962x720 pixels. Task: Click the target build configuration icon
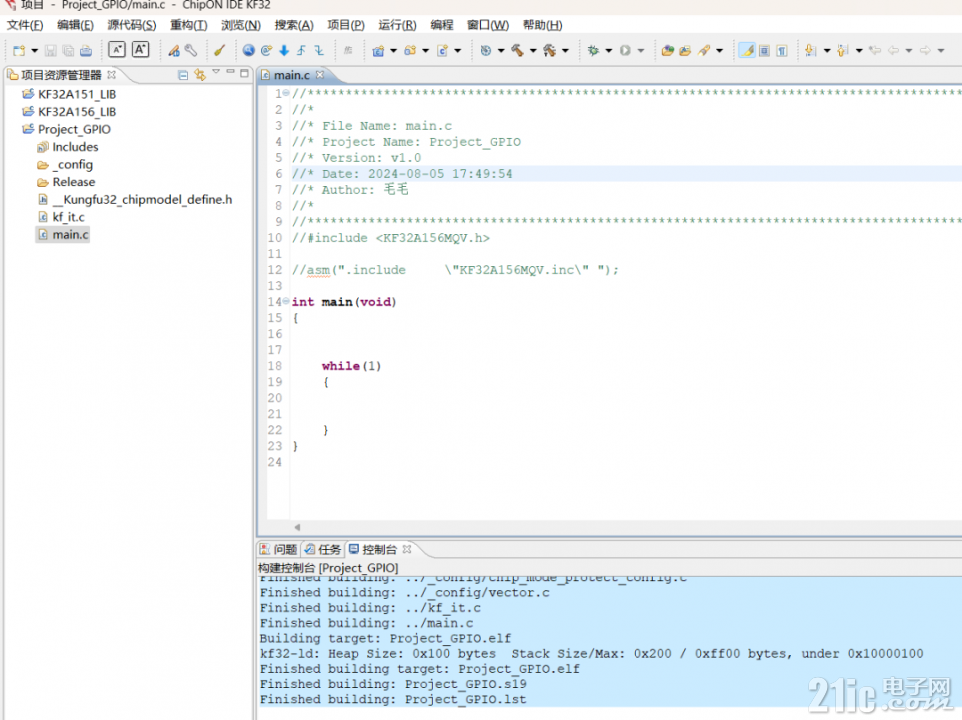click(x=485, y=50)
